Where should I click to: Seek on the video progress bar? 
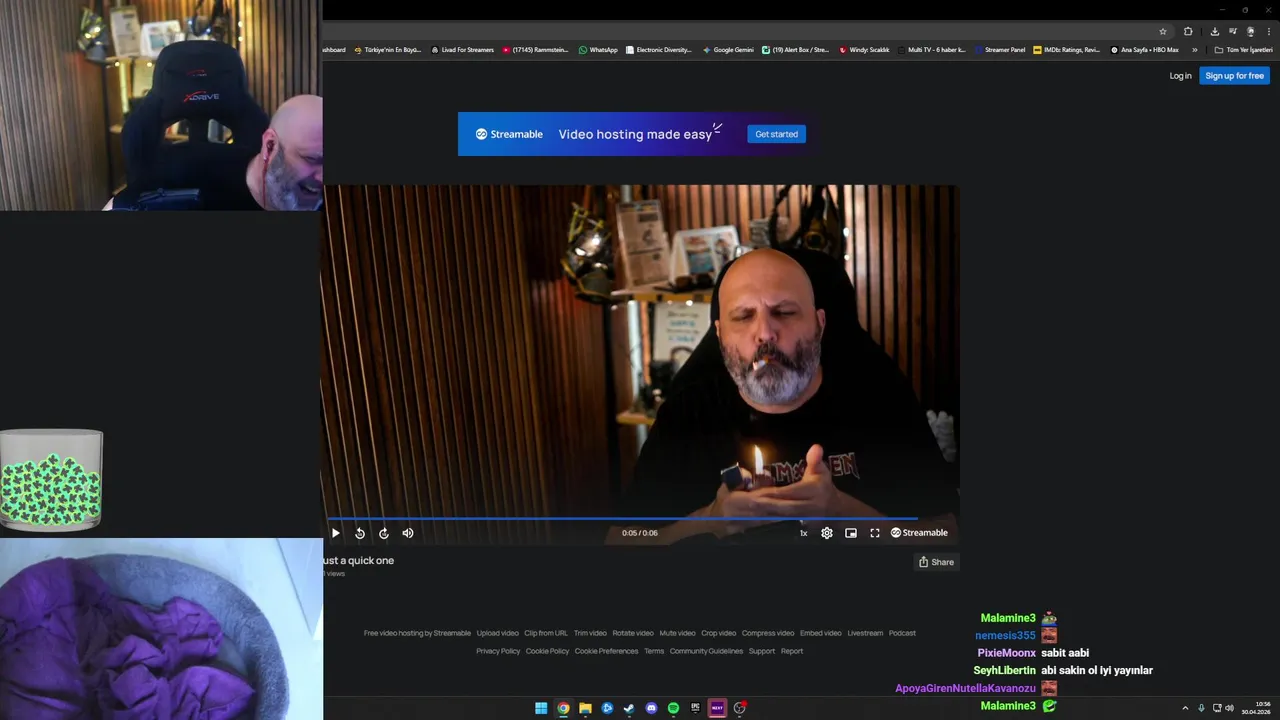click(640, 519)
